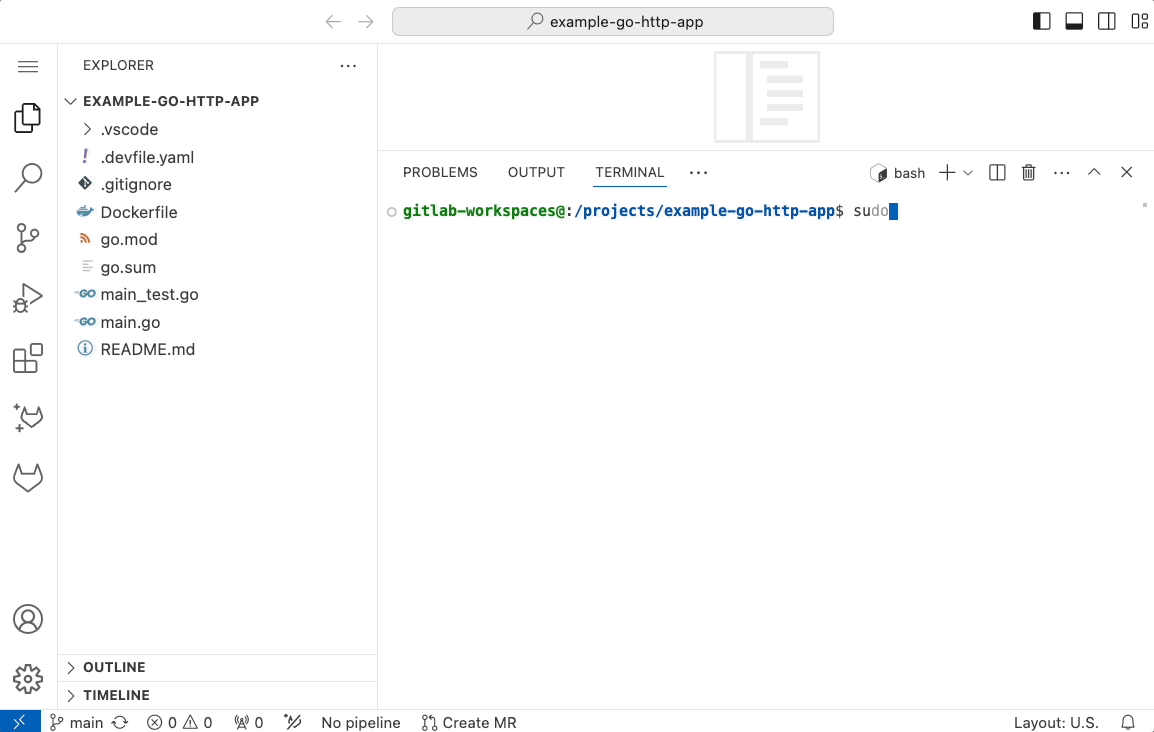This screenshot has height=732, width=1154.
Task: Switch to the PROBLEMS tab
Action: (440, 172)
